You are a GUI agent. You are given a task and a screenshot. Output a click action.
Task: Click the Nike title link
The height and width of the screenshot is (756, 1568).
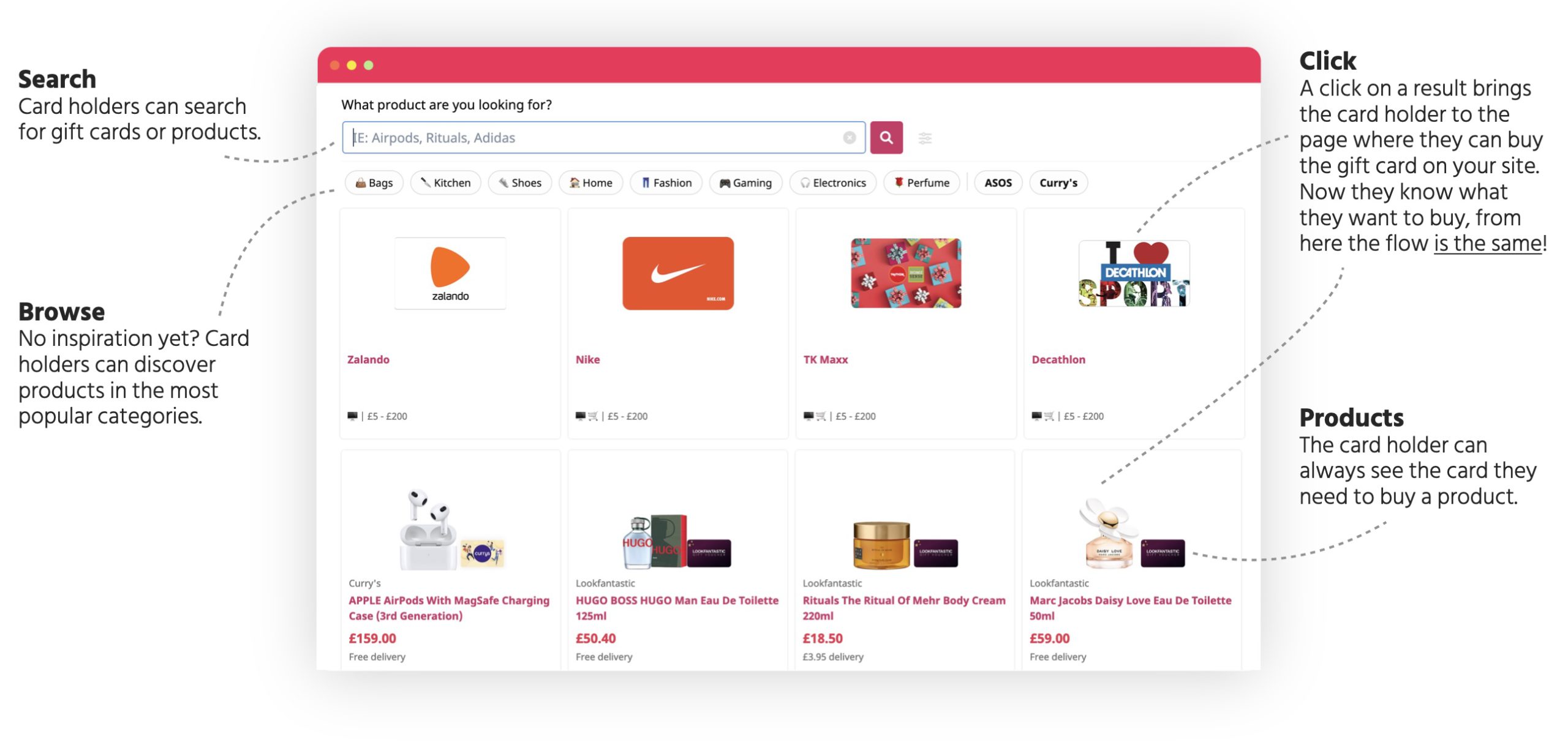pos(587,359)
